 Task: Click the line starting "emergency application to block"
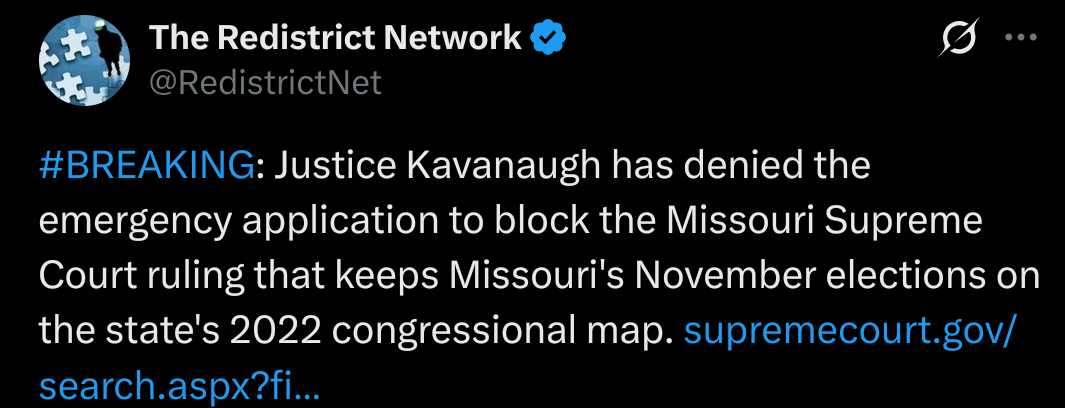coord(511,224)
